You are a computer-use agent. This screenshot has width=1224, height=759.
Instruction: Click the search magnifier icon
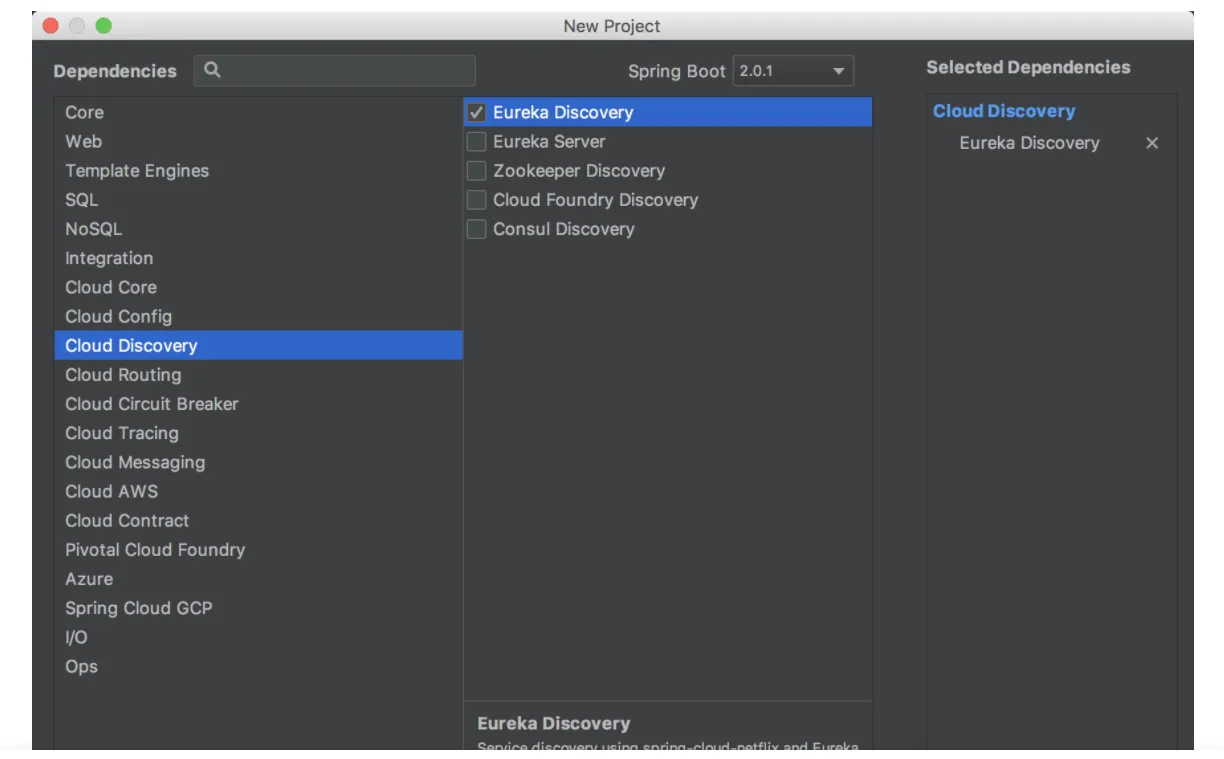pyautogui.click(x=212, y=70)
